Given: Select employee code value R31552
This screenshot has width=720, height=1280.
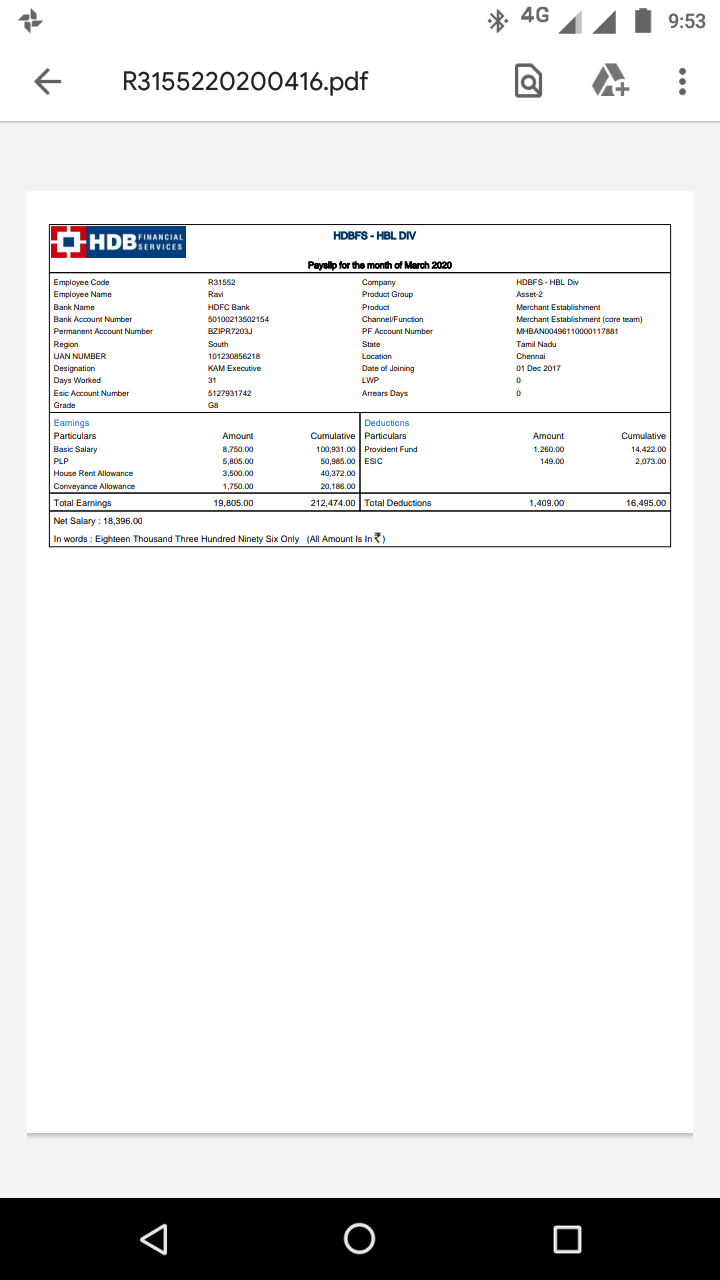Looking at the screenshot, I should 222,283.
